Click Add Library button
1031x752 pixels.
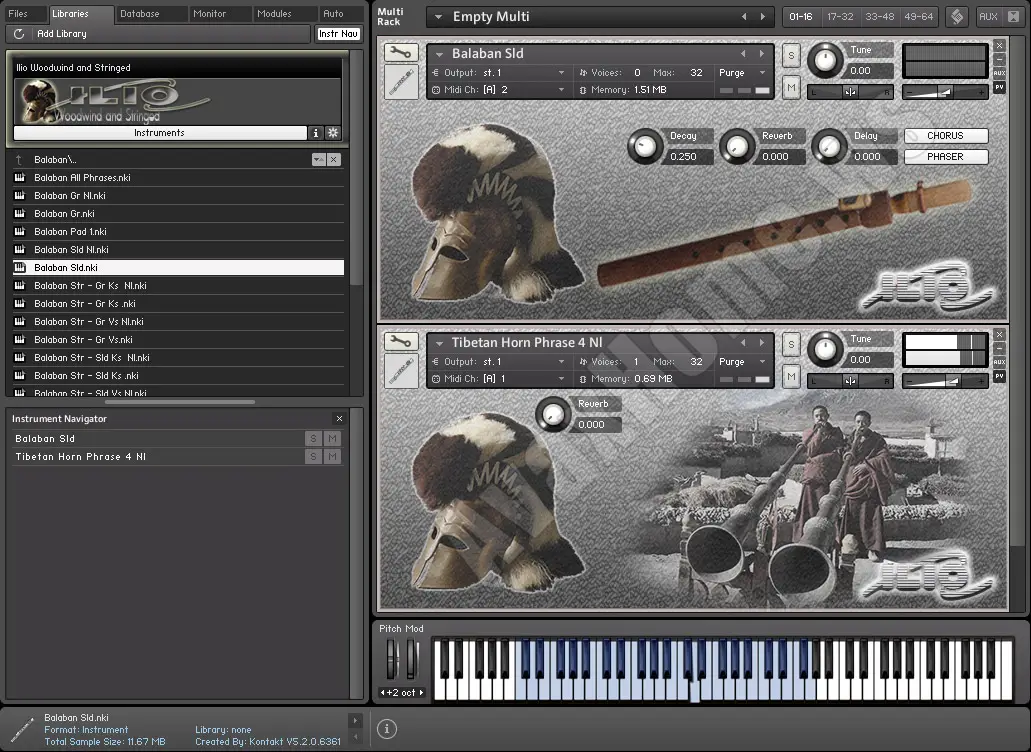point(62,34)
